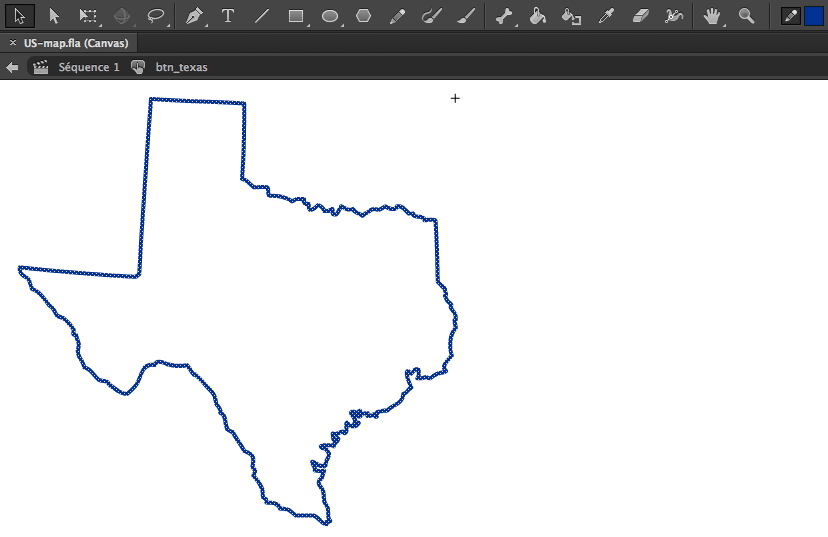Select the Line tool

[x=261, y=16]
